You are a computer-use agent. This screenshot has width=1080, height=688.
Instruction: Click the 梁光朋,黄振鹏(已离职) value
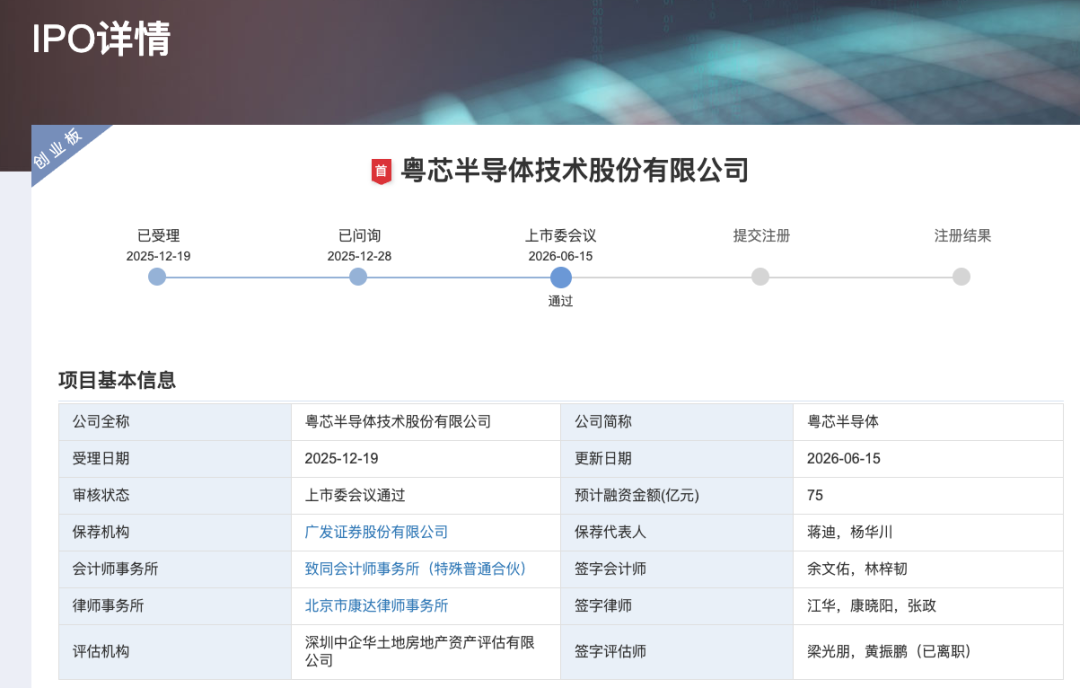[889, 651]
